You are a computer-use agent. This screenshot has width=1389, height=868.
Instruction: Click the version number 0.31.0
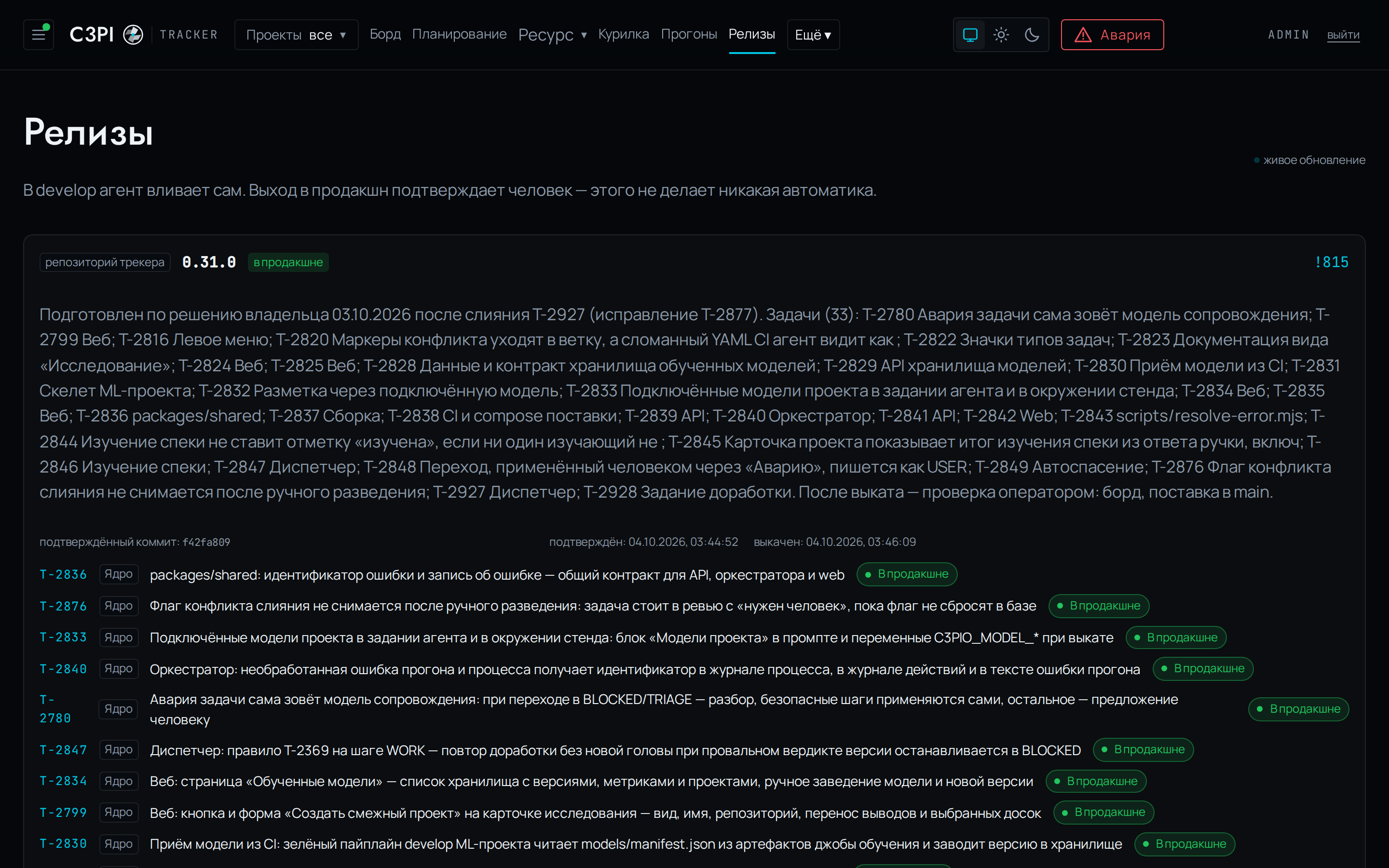point(209,262)
